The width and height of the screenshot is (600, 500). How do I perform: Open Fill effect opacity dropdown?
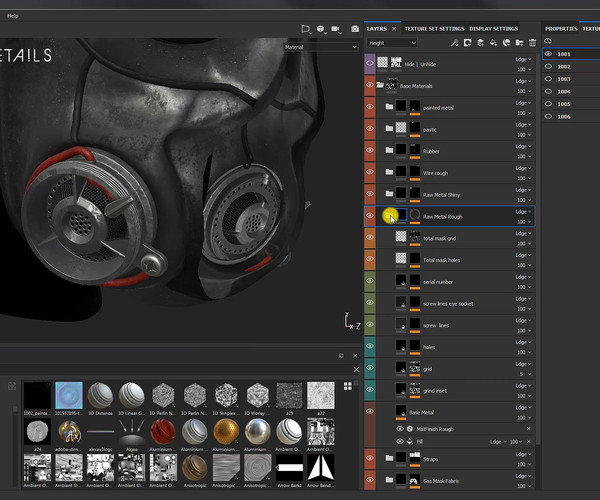pyautogui.click(x=516, y=441)
